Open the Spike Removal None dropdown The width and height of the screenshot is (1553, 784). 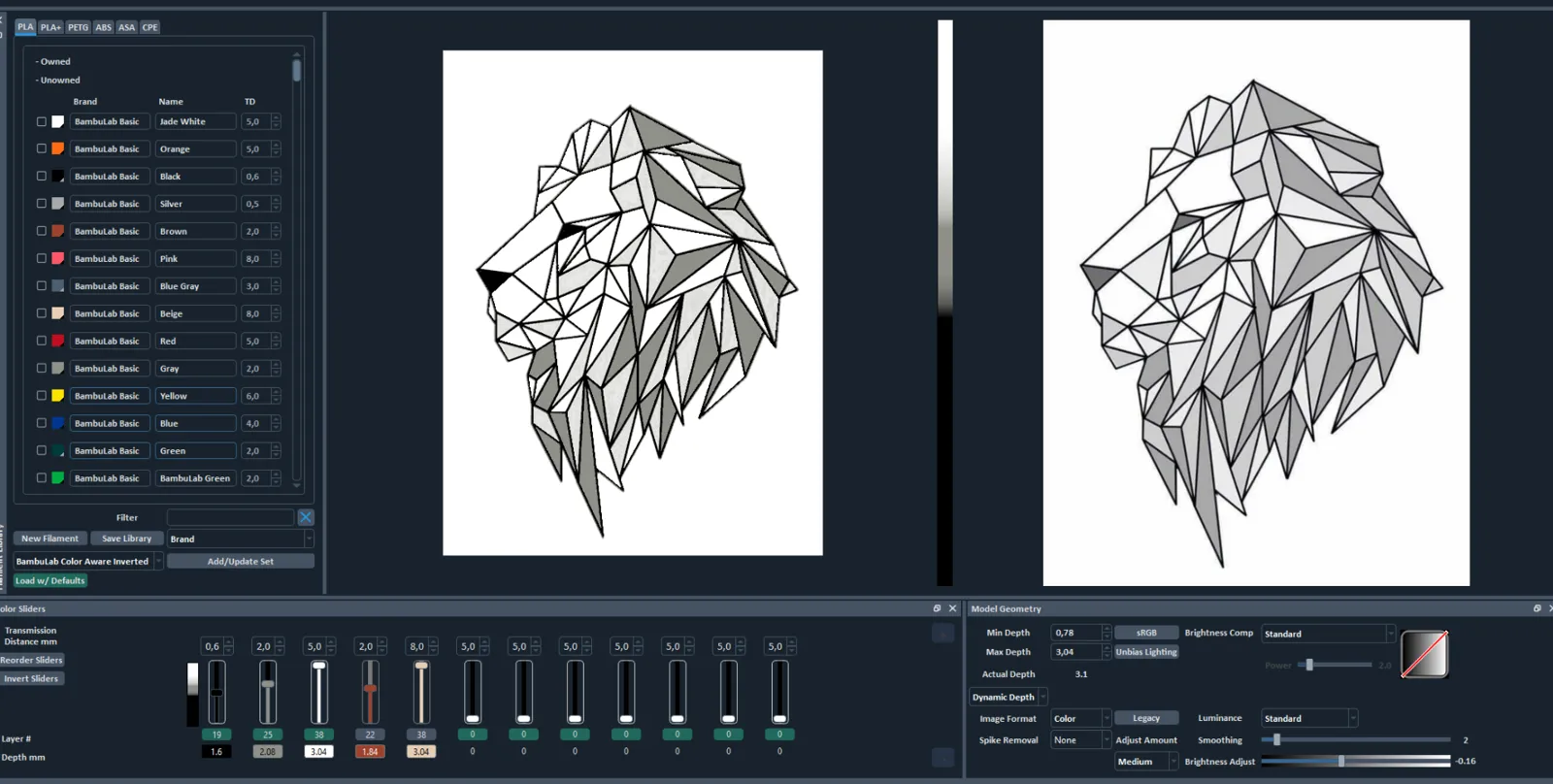(x=1081, y=739)
